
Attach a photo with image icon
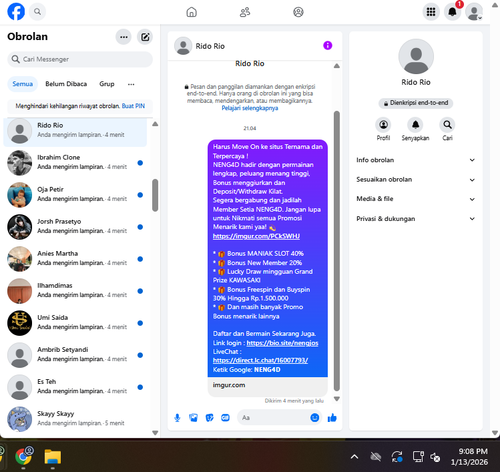point(193,418)
